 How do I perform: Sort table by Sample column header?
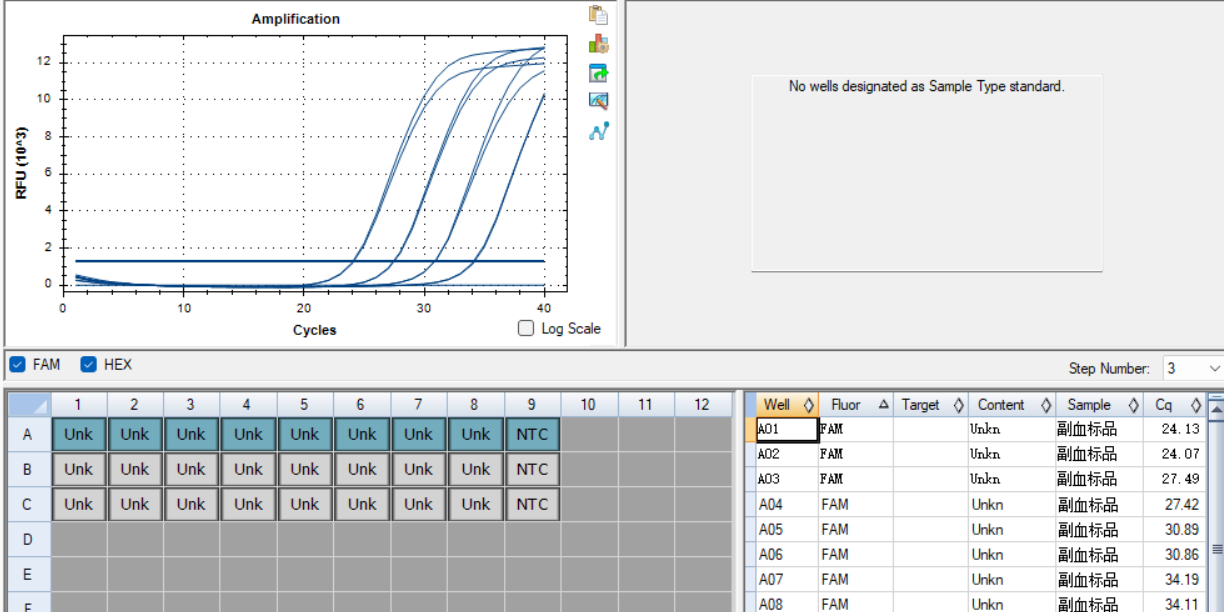[x=1099, y=405]
